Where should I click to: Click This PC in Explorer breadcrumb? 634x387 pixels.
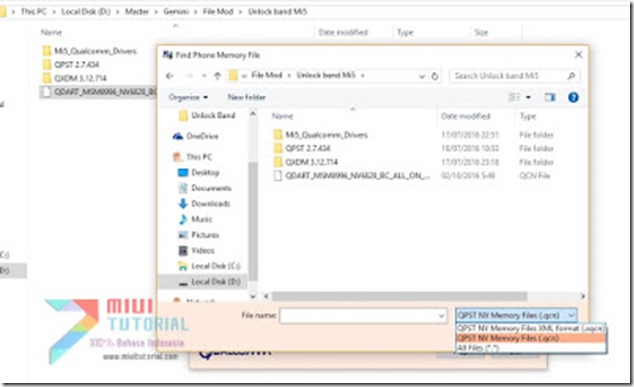[x=34, y=11]
